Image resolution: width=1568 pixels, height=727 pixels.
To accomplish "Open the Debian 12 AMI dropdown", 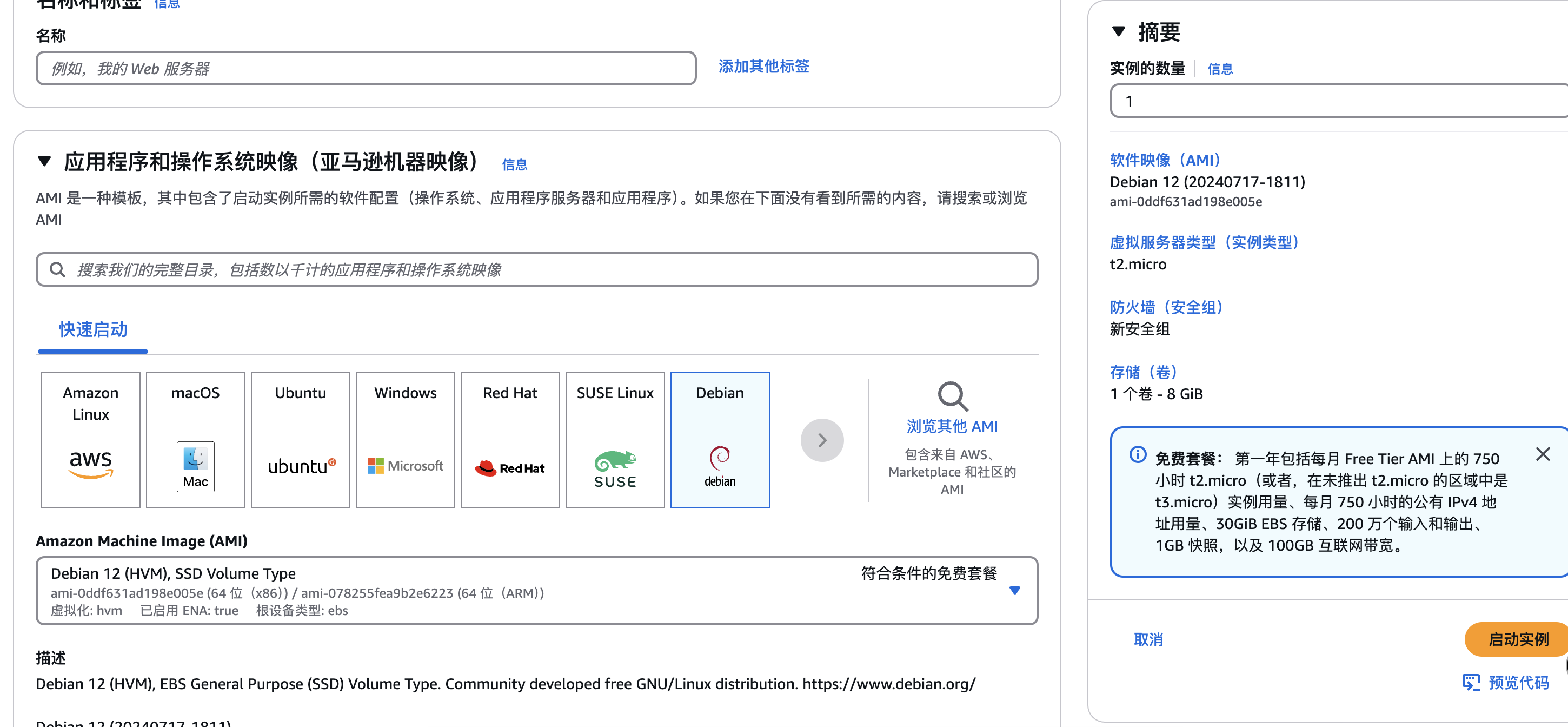I will coord(537,591).
